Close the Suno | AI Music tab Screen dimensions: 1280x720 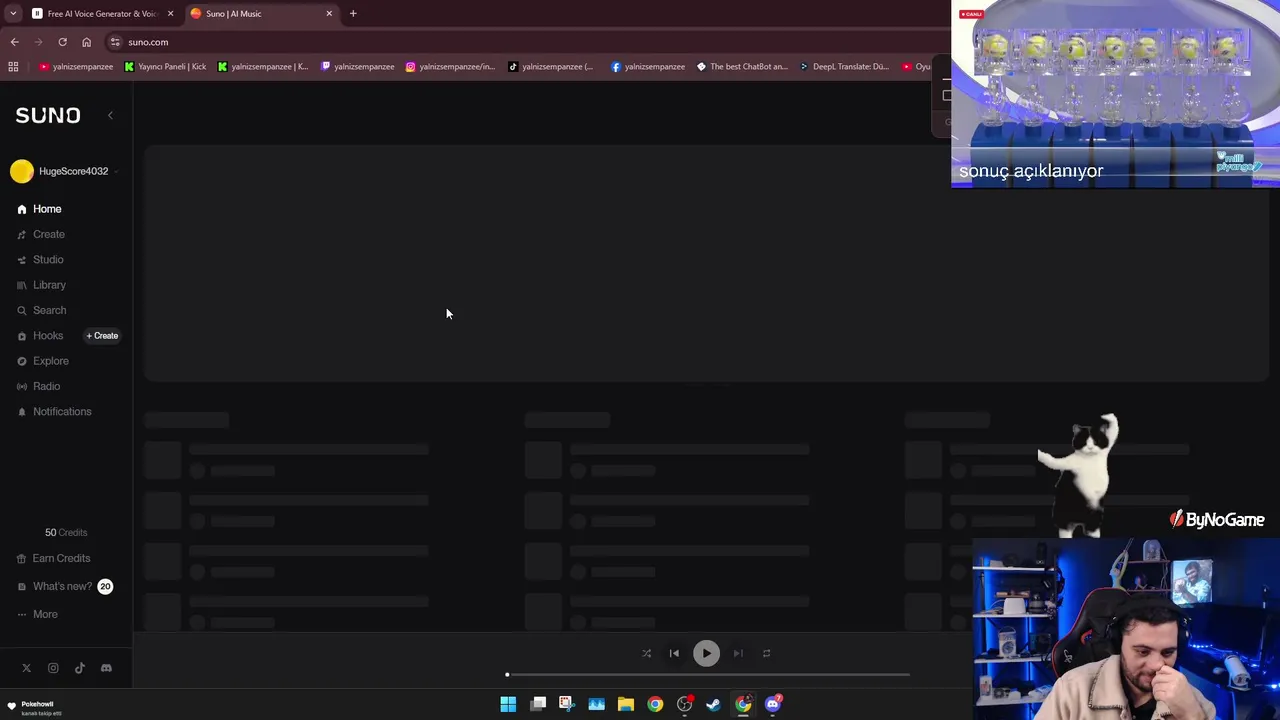click(329, 14)
